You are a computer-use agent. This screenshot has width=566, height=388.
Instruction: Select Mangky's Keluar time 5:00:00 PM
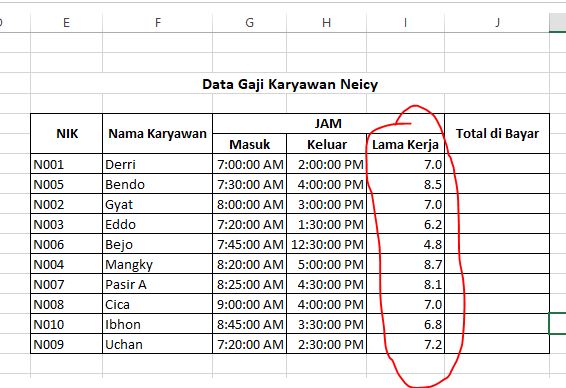[326, 264]
